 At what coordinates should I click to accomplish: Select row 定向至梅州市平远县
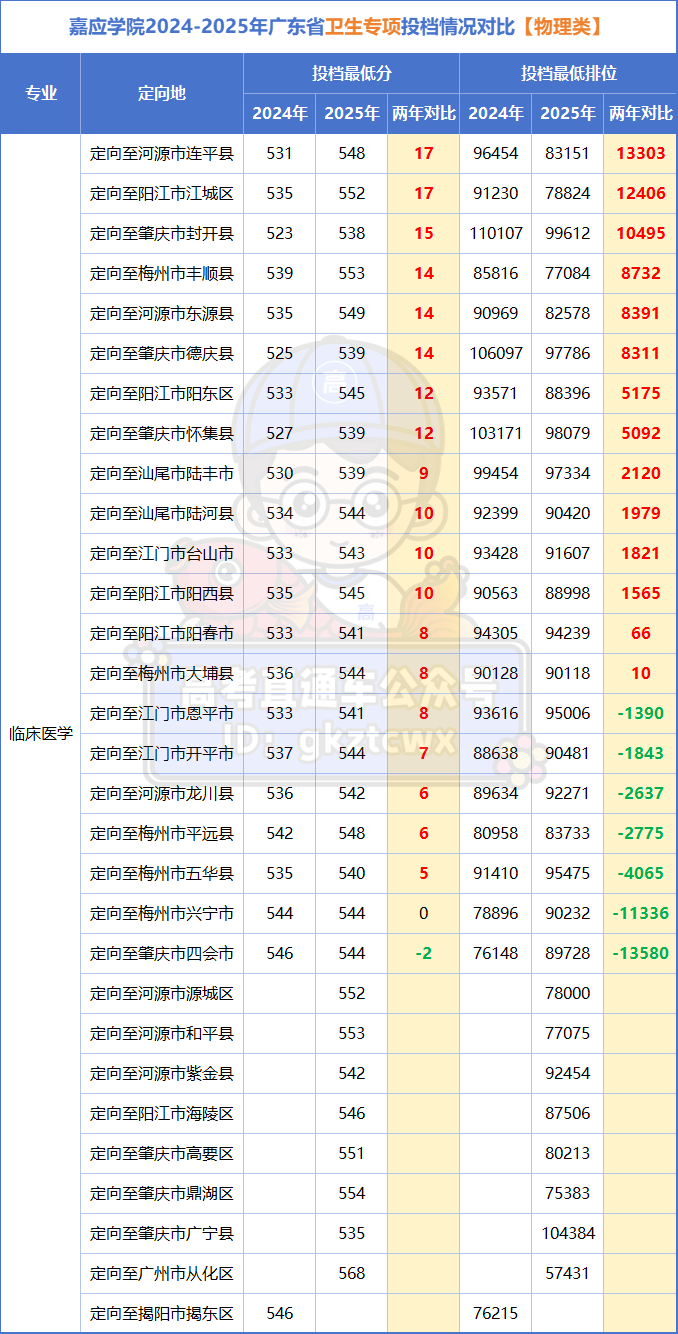click(379, 834)
